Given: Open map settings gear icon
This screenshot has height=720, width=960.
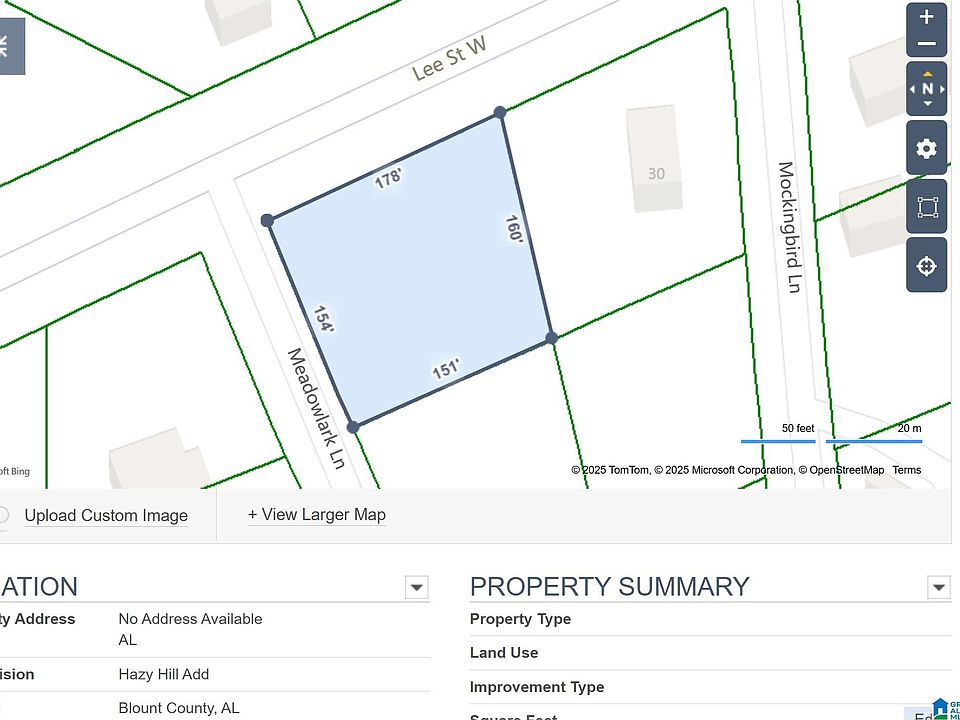Looking at the screenshot, I should [926, 148].
